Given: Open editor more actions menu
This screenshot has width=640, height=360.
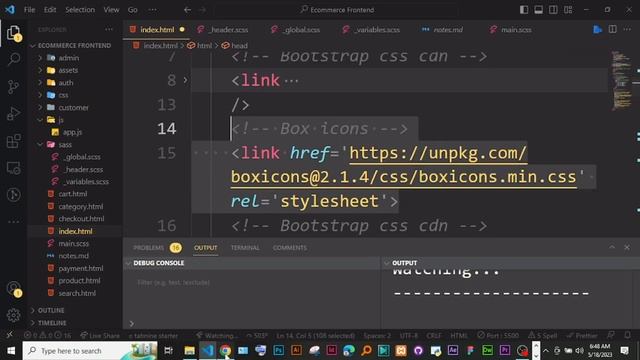Looking at the screenshot, I should tap(627, 29).
